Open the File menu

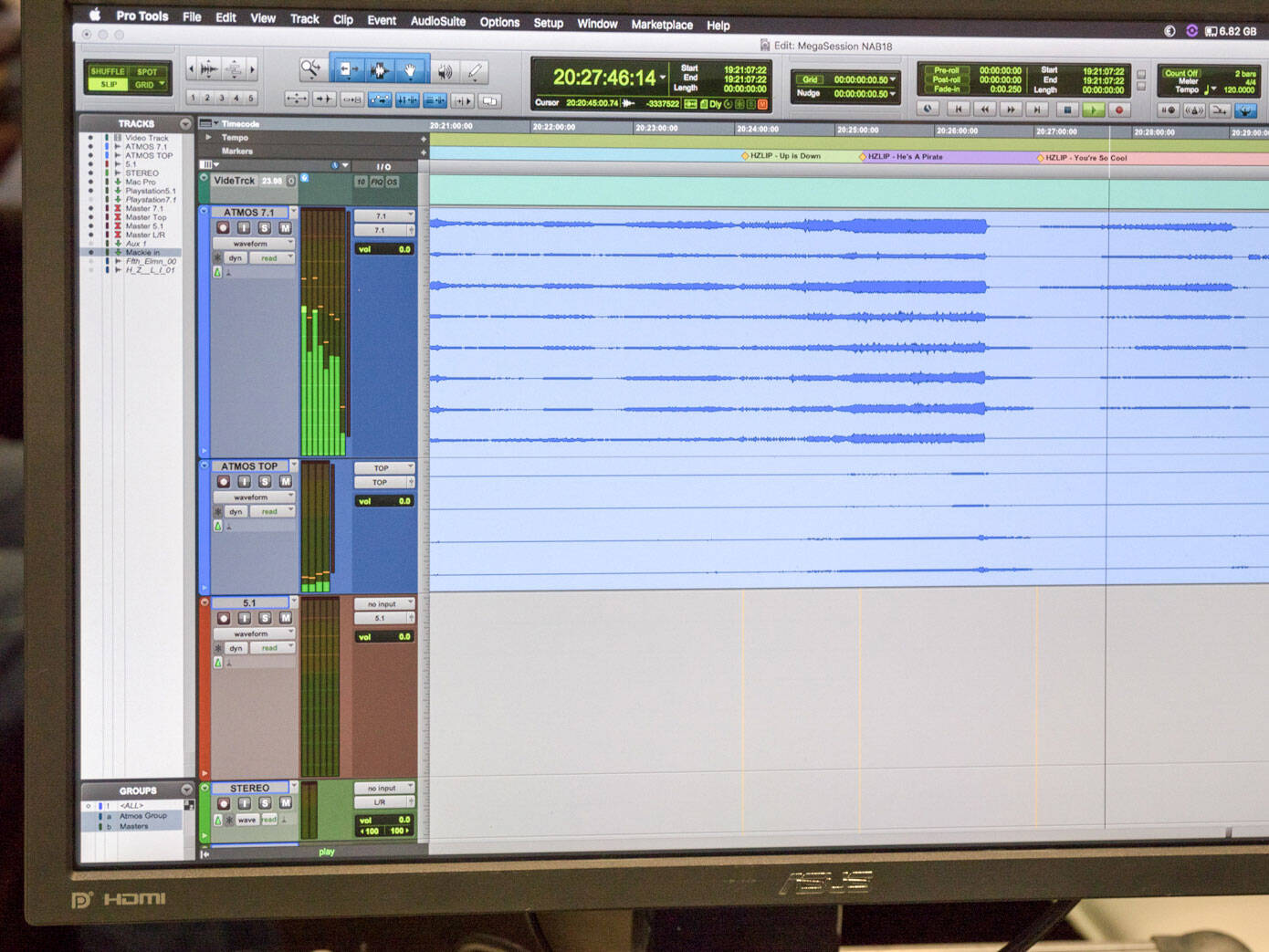coord(192,16)
